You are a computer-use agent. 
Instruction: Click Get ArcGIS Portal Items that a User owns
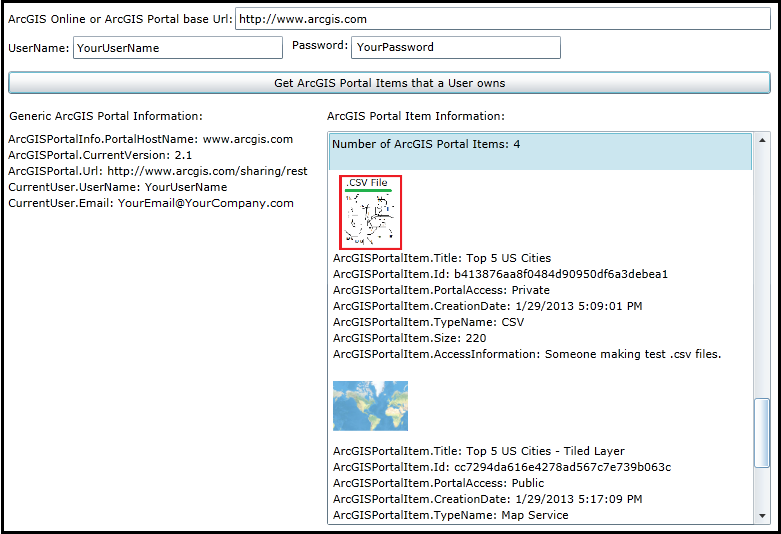tap(390, 83)
